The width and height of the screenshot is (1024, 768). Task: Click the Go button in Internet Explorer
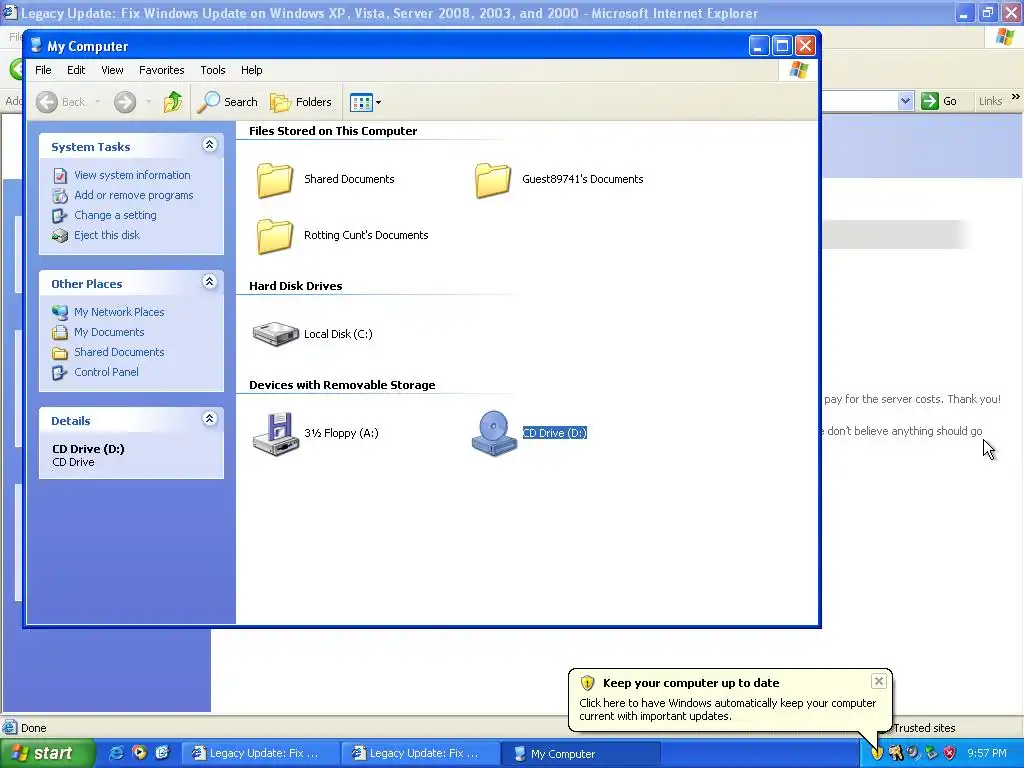(x=939, y=101)
